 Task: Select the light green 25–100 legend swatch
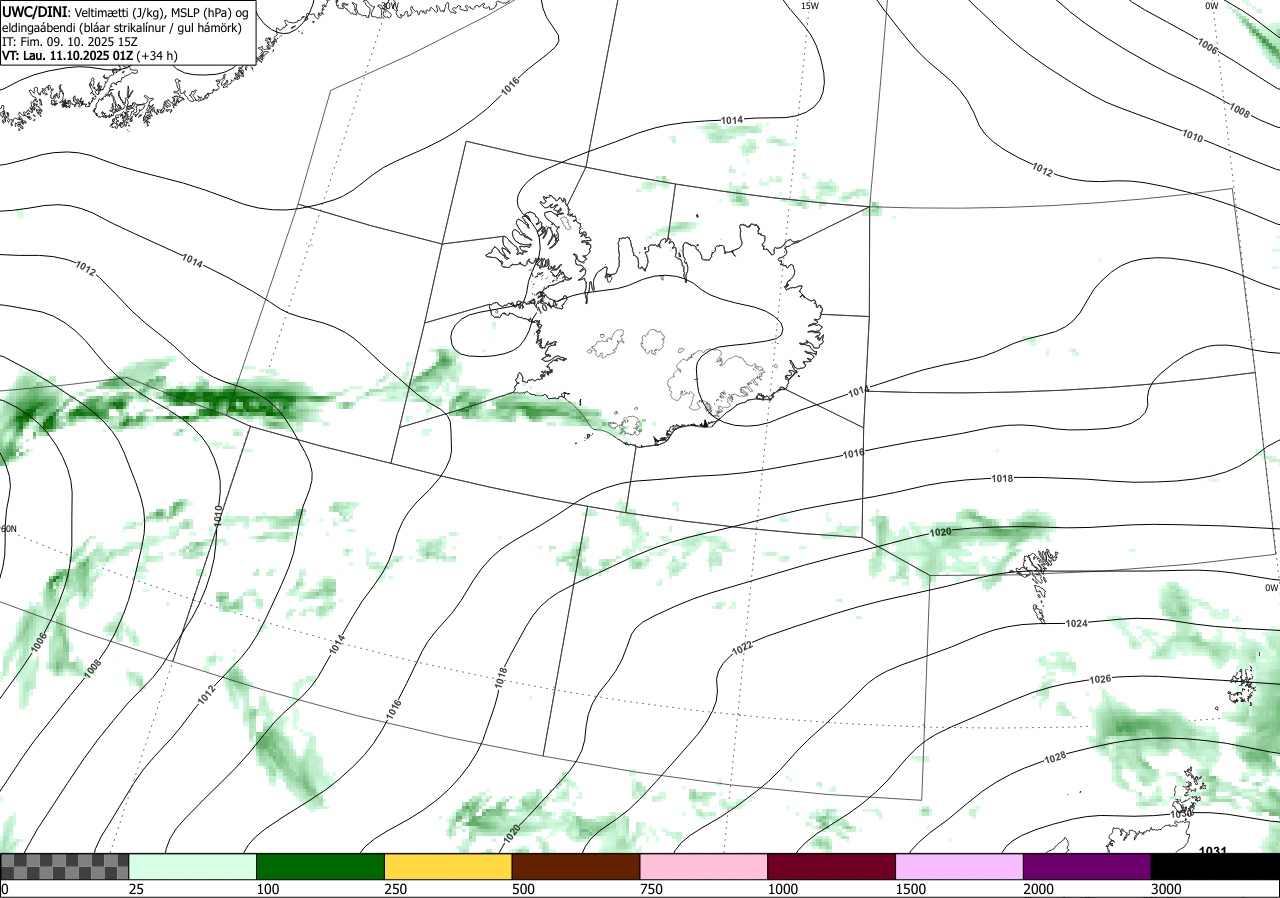tap(193, 866)
